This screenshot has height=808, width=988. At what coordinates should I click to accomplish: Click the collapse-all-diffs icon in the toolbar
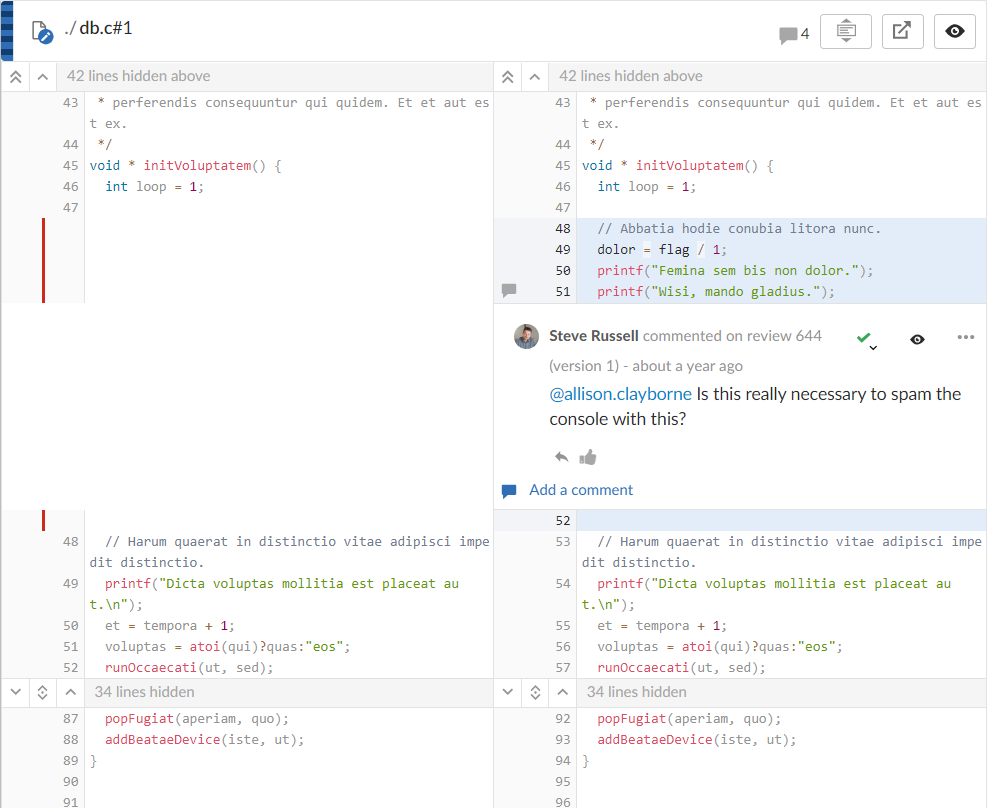[845, 31]
